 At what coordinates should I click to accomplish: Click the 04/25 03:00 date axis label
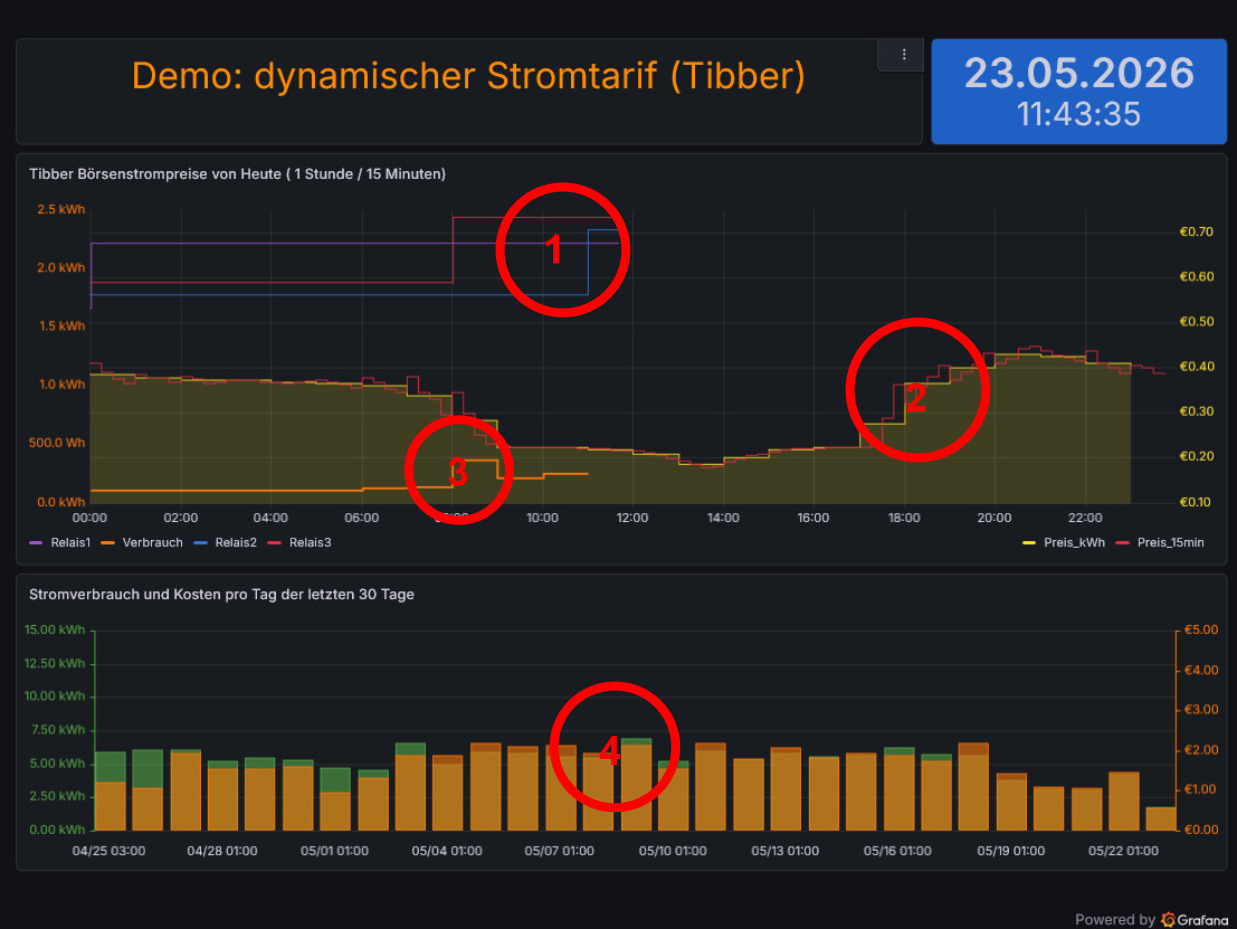point(109,851)
